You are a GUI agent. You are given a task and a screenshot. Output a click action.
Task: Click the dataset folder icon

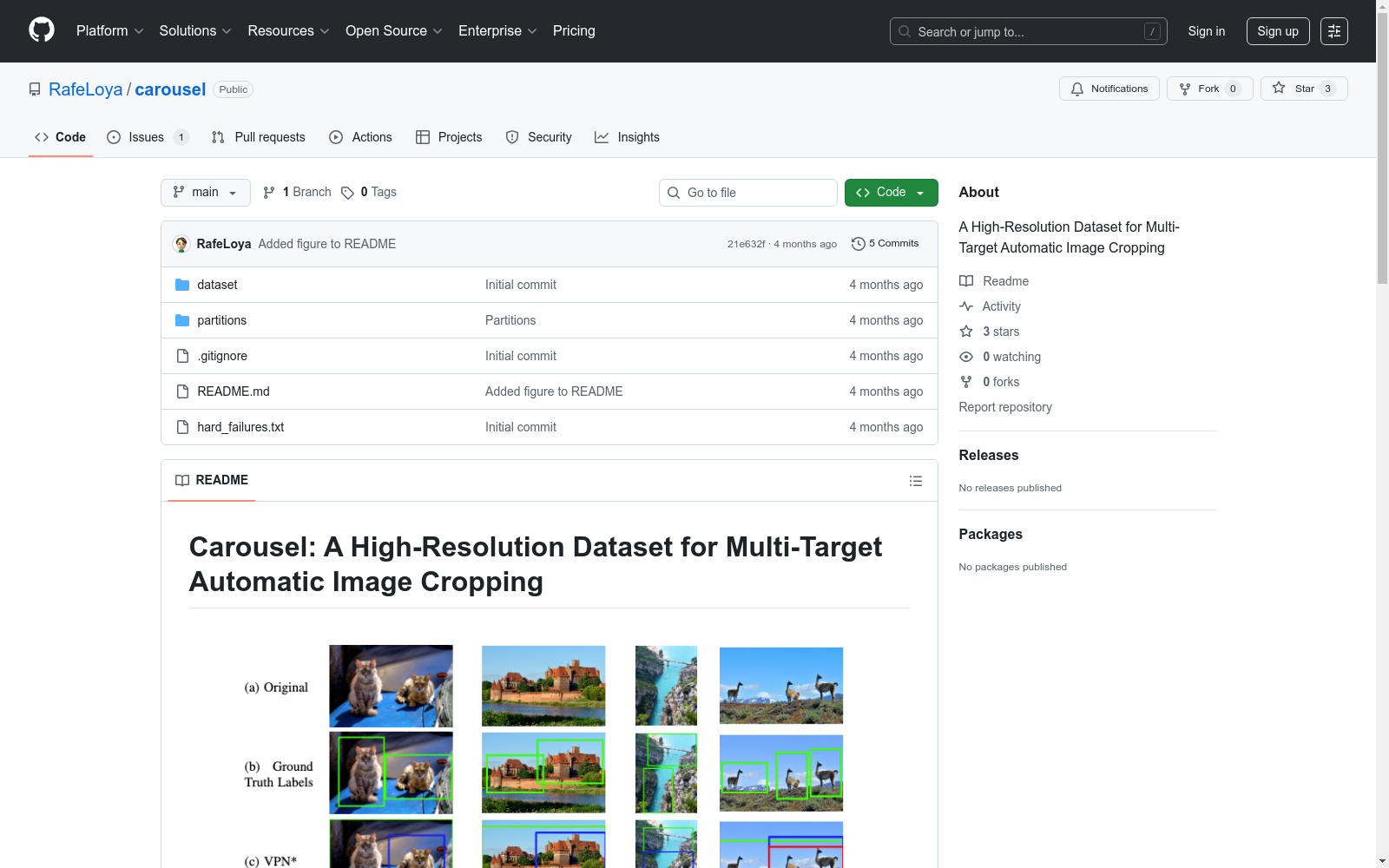coord(182,285)
